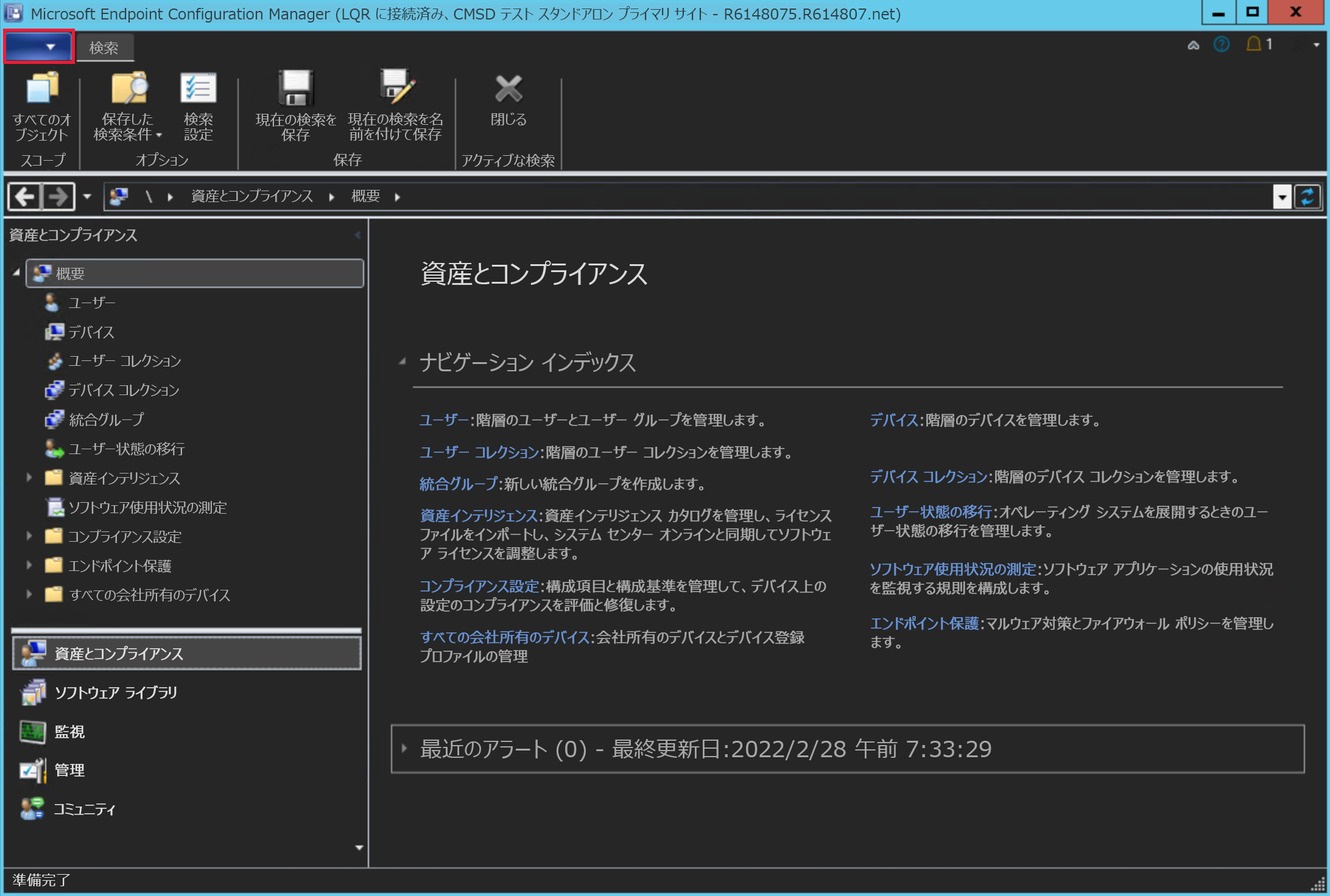Open the ユーザー コレクション link in index

[479, 452]
